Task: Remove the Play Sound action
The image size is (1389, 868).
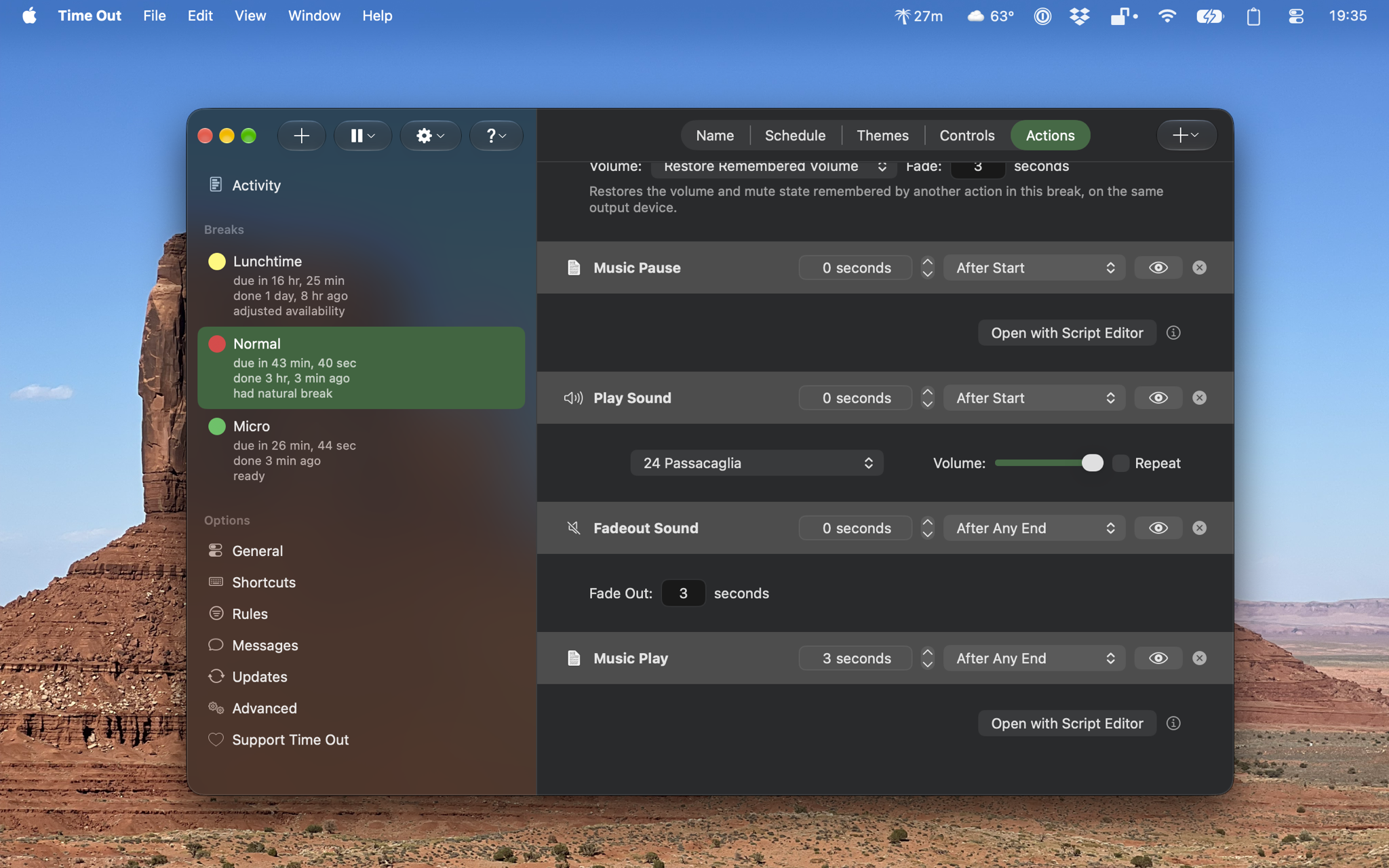Action: 1199,398
